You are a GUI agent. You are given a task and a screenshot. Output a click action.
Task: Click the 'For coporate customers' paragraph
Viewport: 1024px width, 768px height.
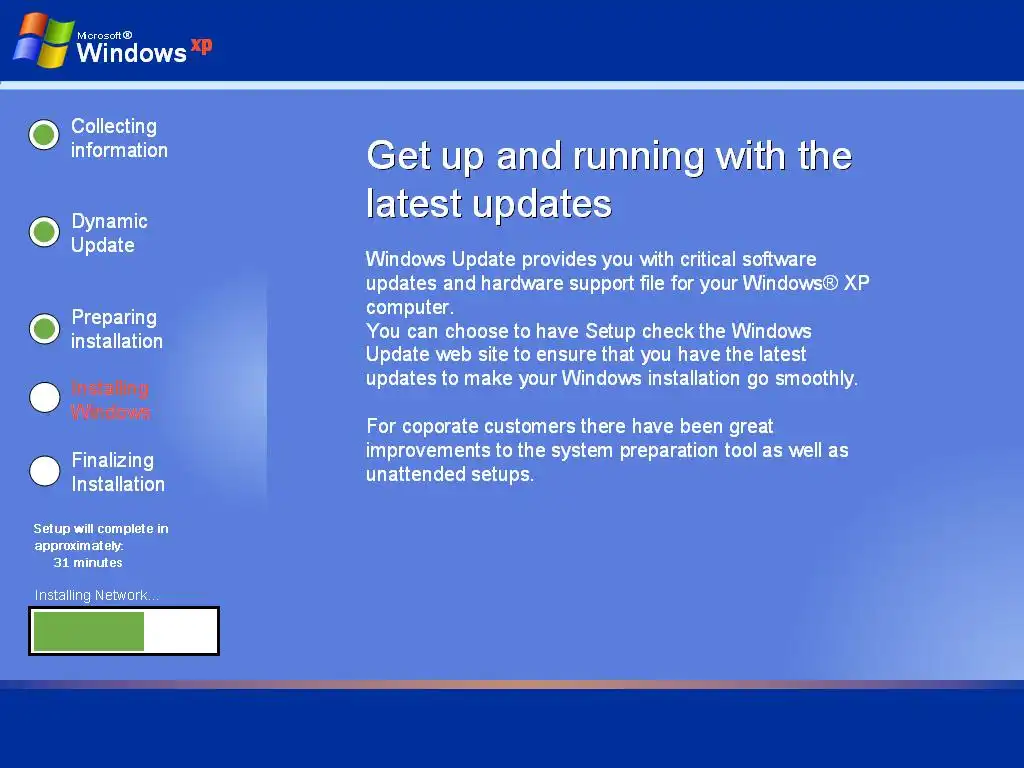click(x=607, y=450)
